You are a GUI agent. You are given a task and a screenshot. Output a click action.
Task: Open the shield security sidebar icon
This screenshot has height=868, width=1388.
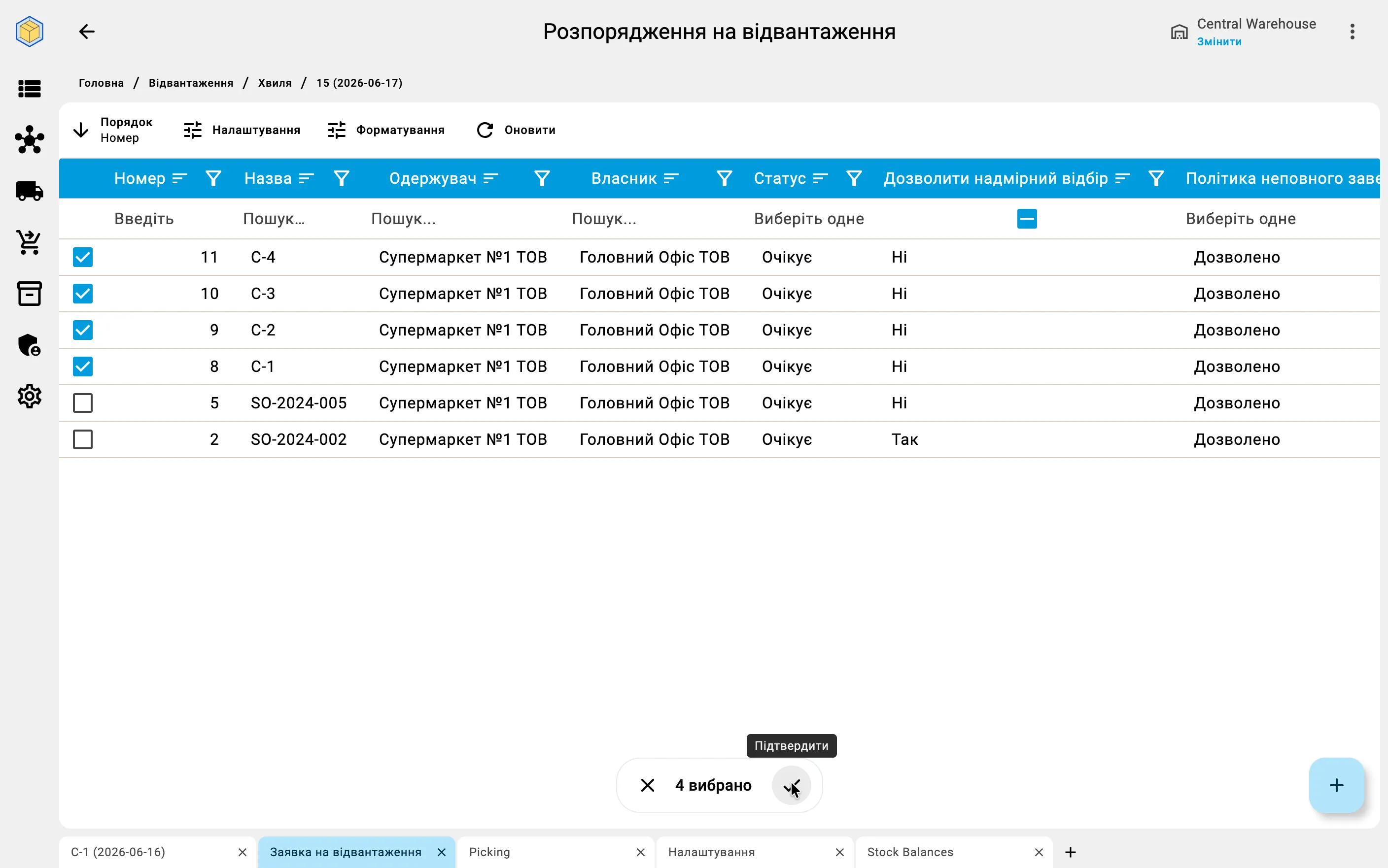(x=29, y=345)
